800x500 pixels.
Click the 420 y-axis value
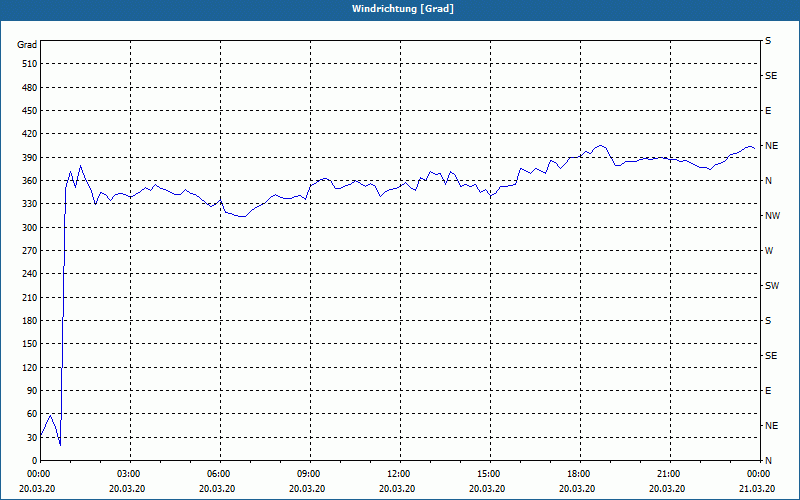(30, 134)
